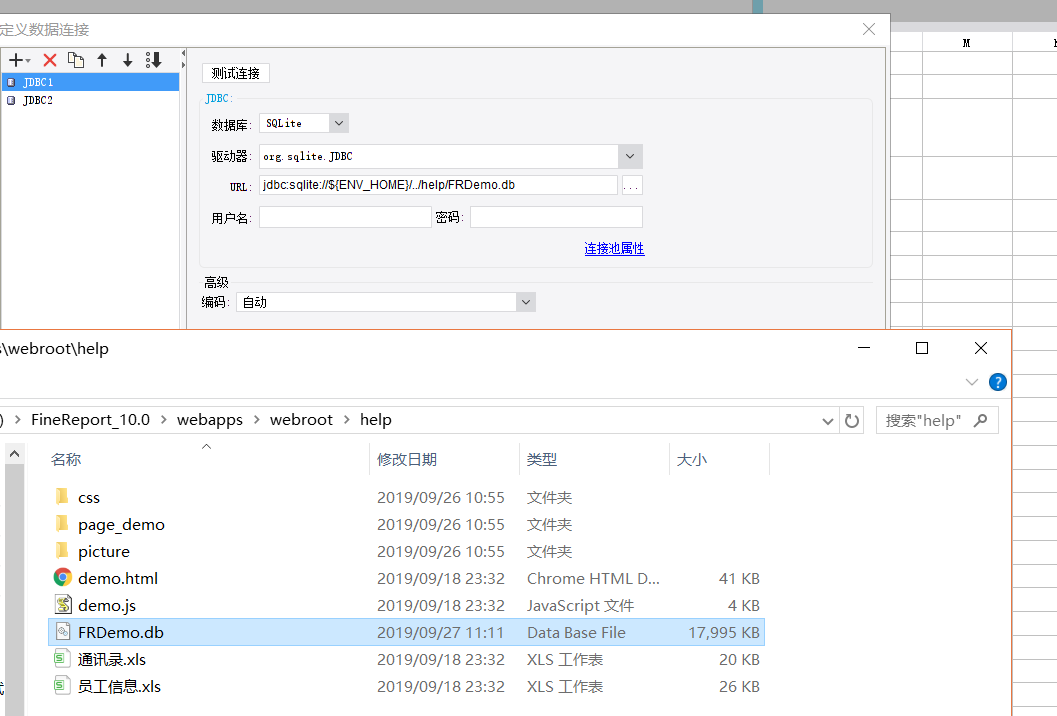Sort by 类型 column header

(x=542, y=460)
